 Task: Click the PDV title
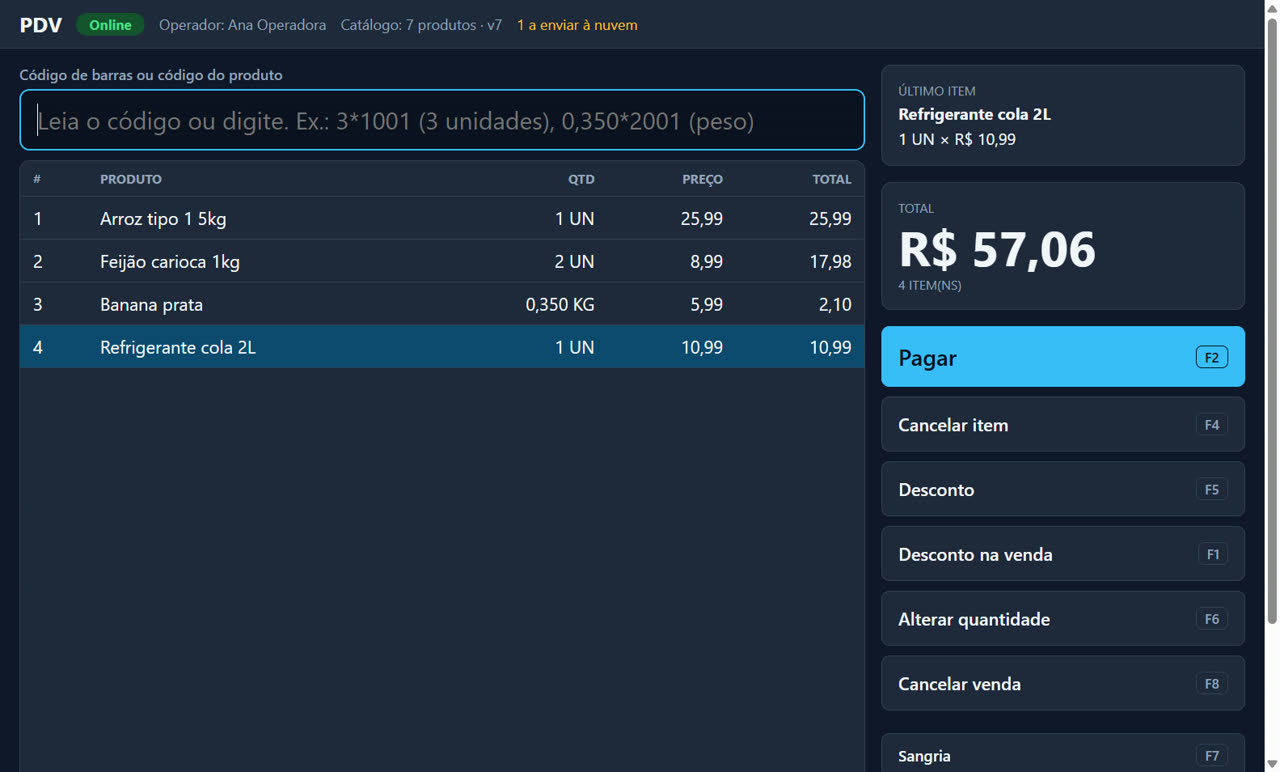pyautogui.click(x=41, y=25)
